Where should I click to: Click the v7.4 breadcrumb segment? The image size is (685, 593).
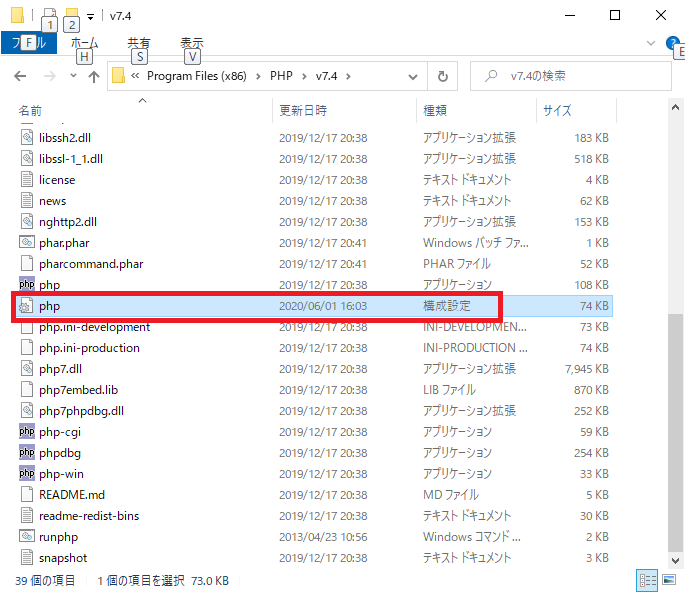(x=326, y=76)
